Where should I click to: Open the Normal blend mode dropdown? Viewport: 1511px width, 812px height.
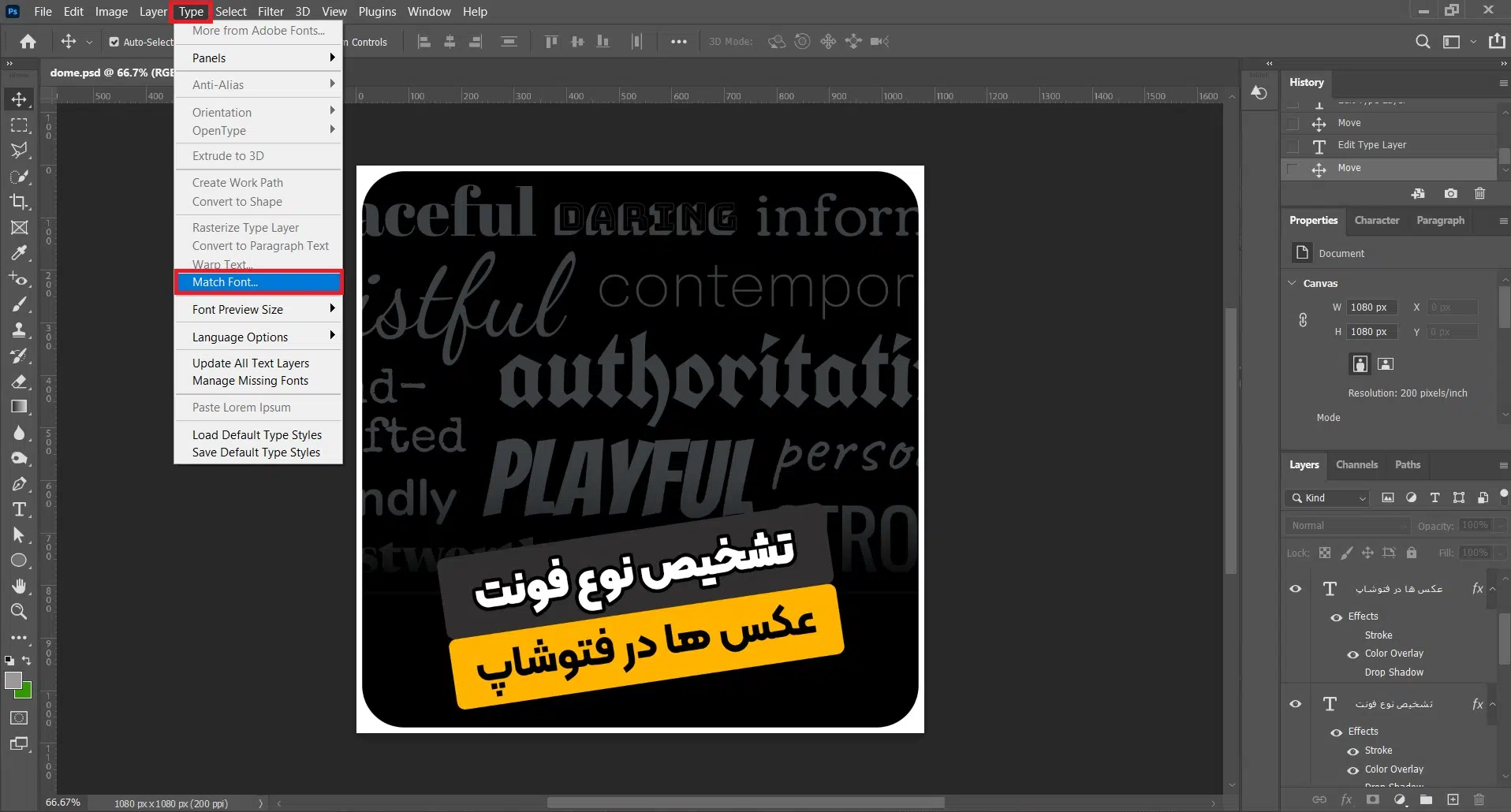coord(1346,526)
